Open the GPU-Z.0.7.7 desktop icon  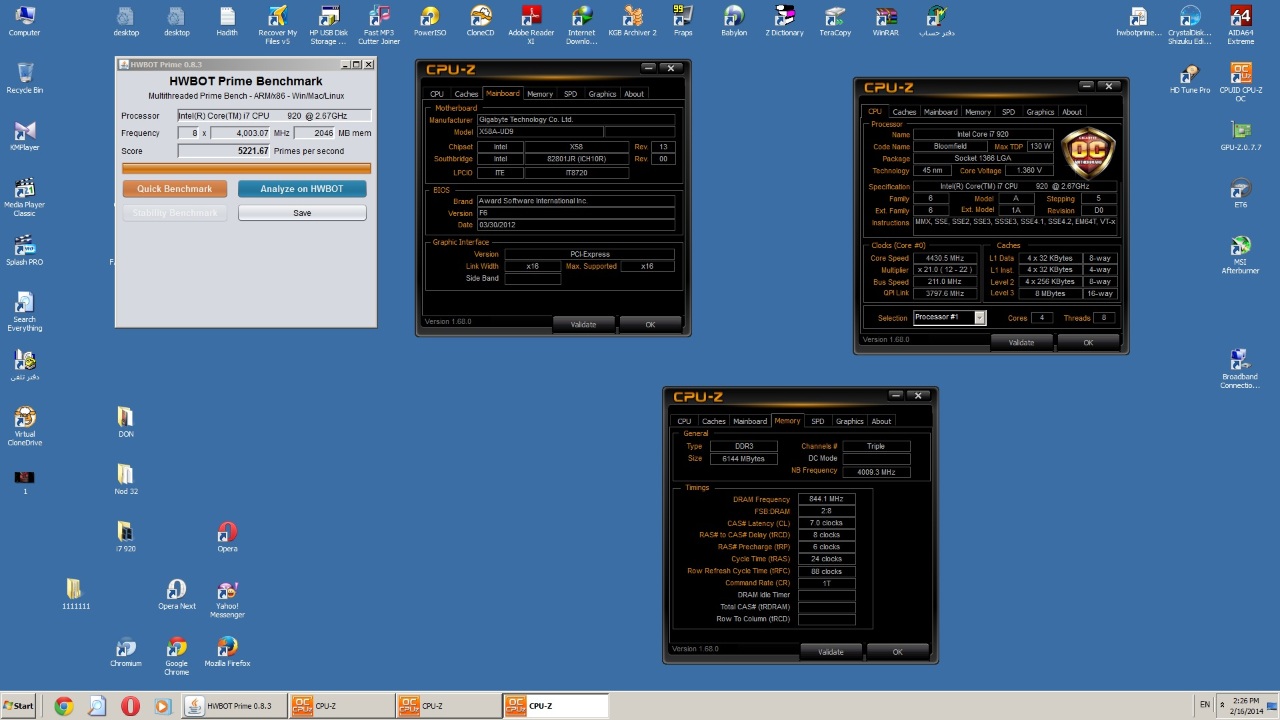[x=1240, y=136]
